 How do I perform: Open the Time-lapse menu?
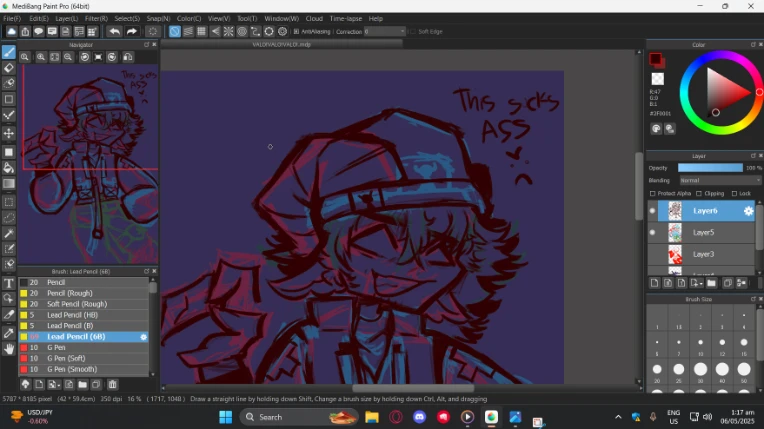(345, 19)
